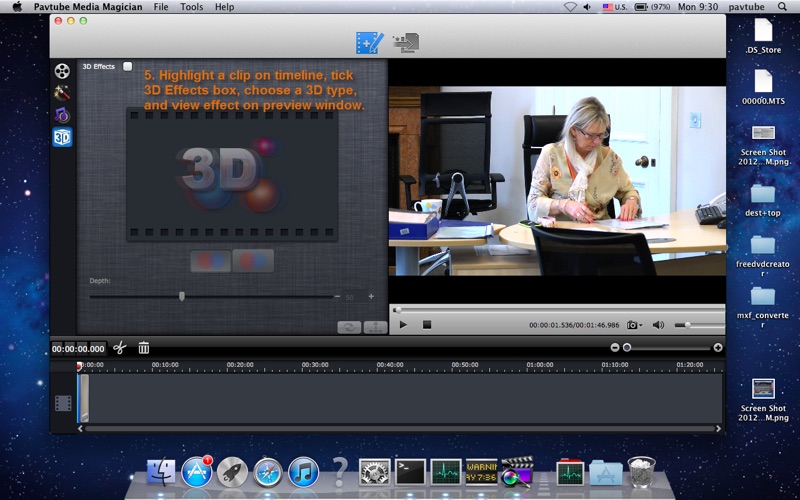Stop the preview playback
The image size is (800, 500).
pos(427,324)
